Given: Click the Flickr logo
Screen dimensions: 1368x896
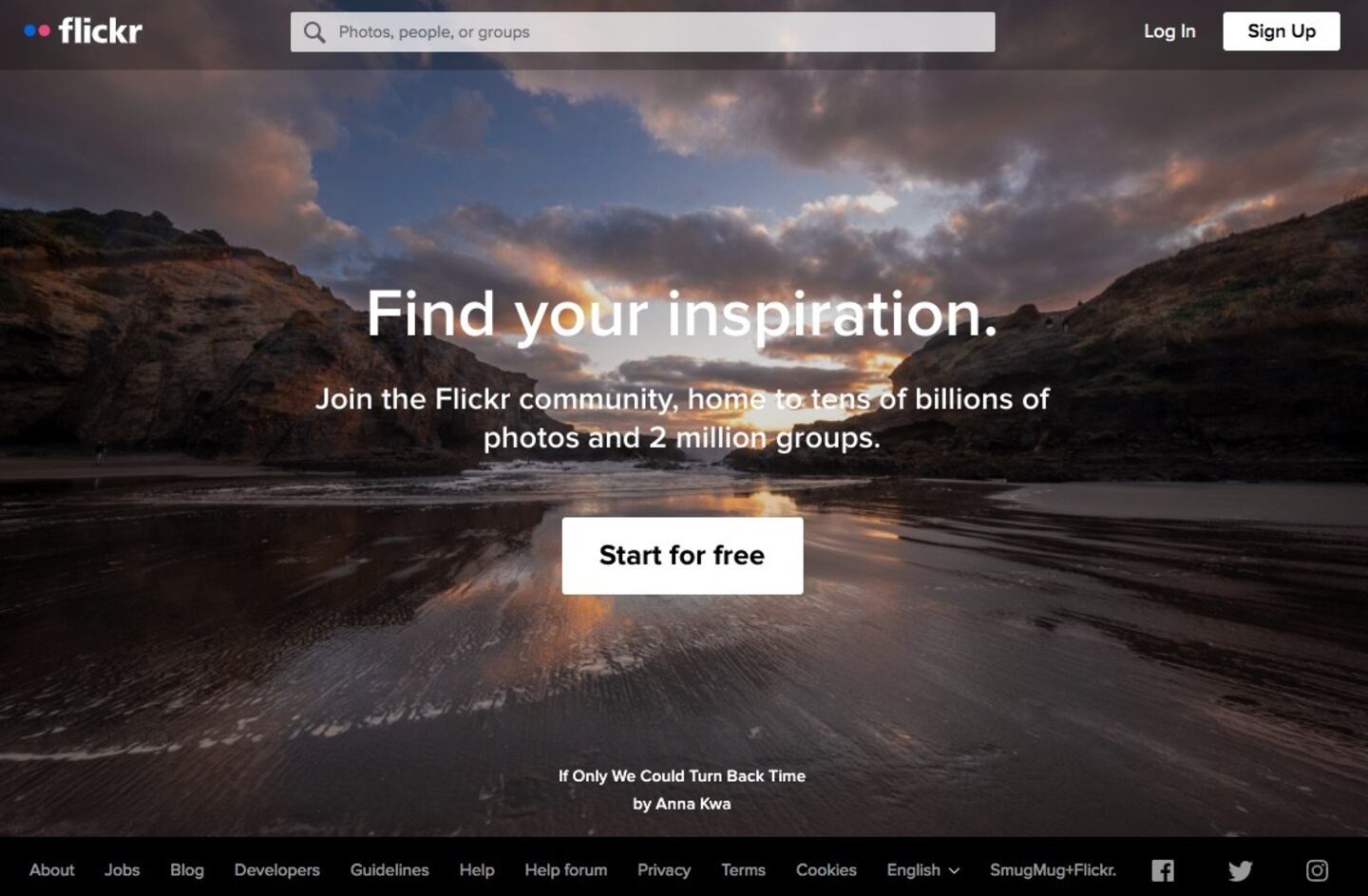Looking at the screenshot, I should [x=84, y=30].
